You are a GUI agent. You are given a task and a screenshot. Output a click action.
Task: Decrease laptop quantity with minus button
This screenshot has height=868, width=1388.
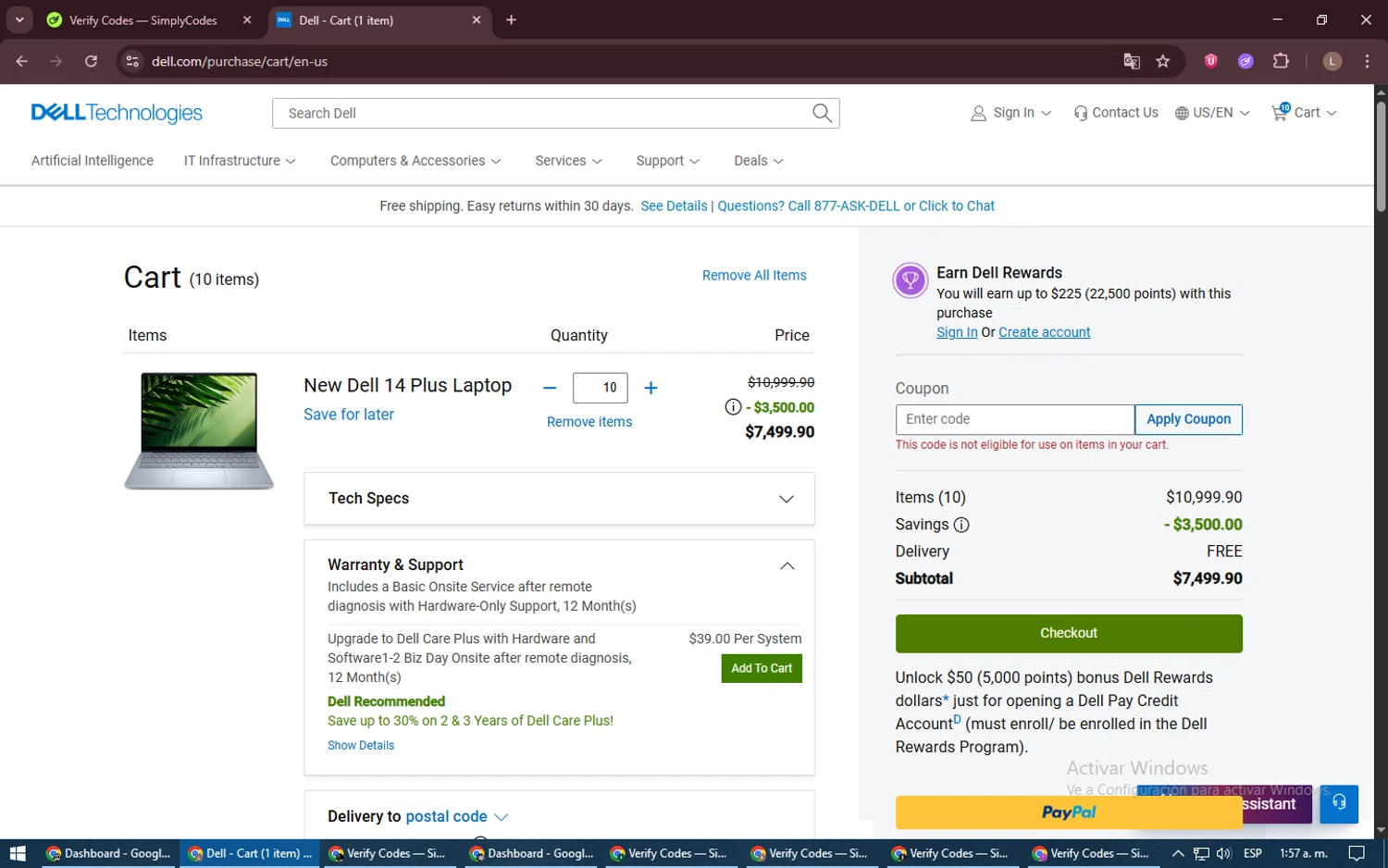click(550, 388)
